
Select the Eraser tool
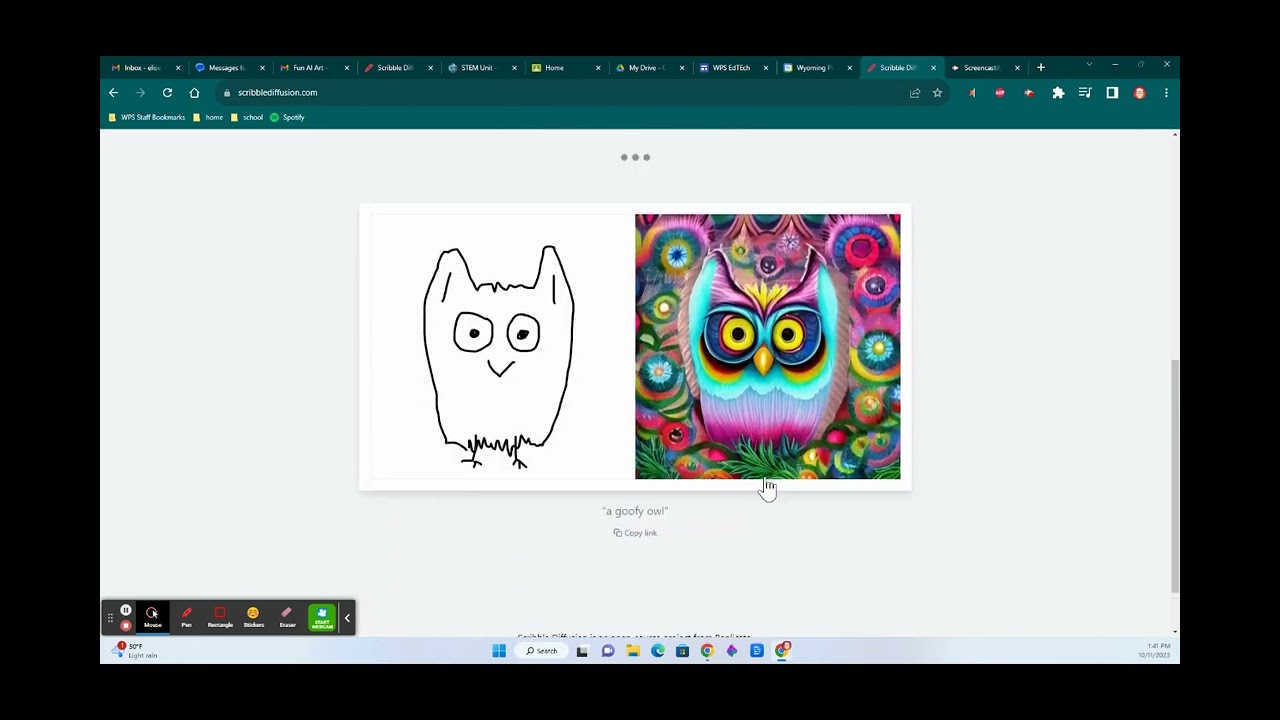tap(287, 617)
